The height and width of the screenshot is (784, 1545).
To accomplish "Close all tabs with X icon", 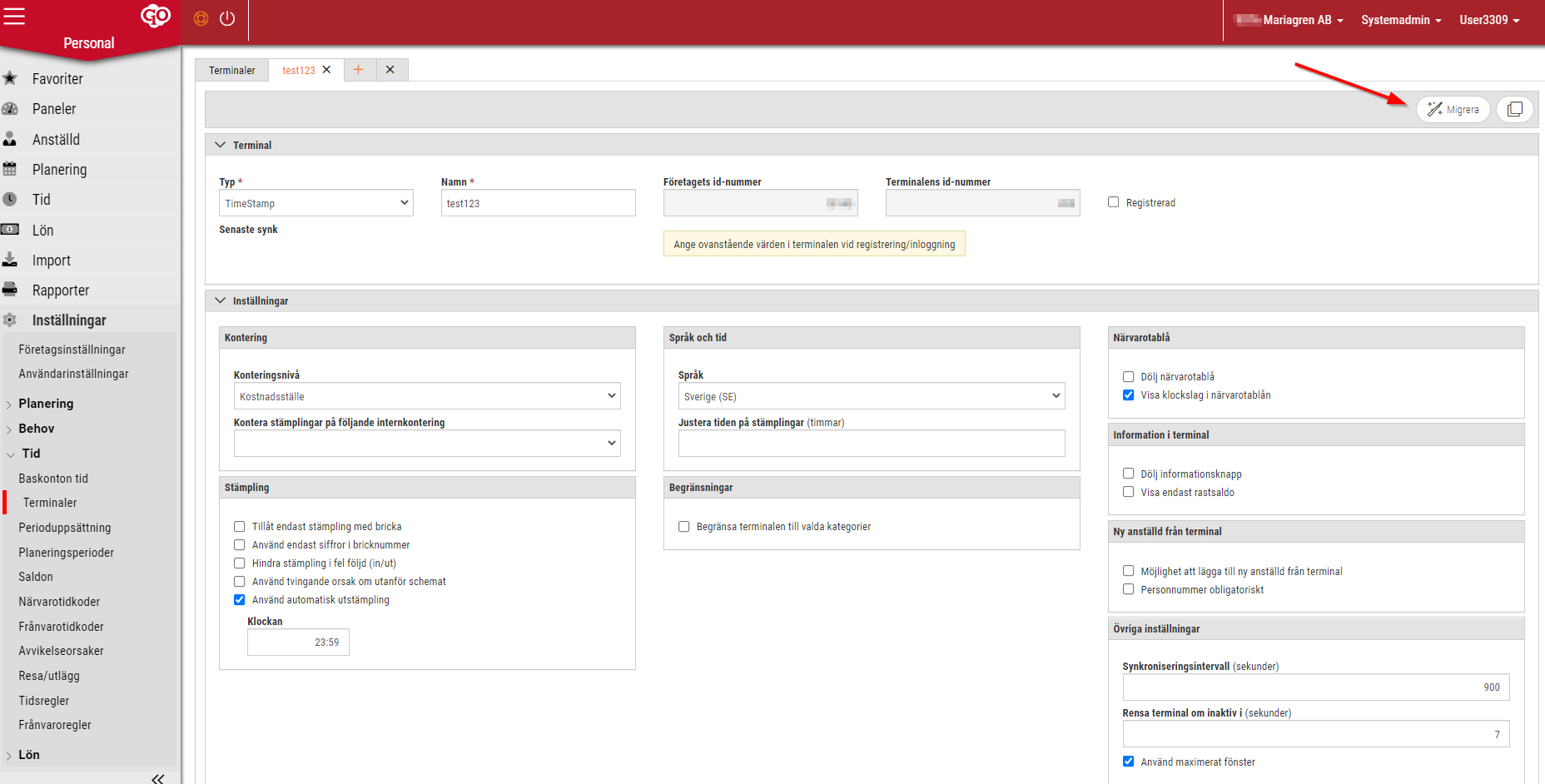I will [390, 70].
